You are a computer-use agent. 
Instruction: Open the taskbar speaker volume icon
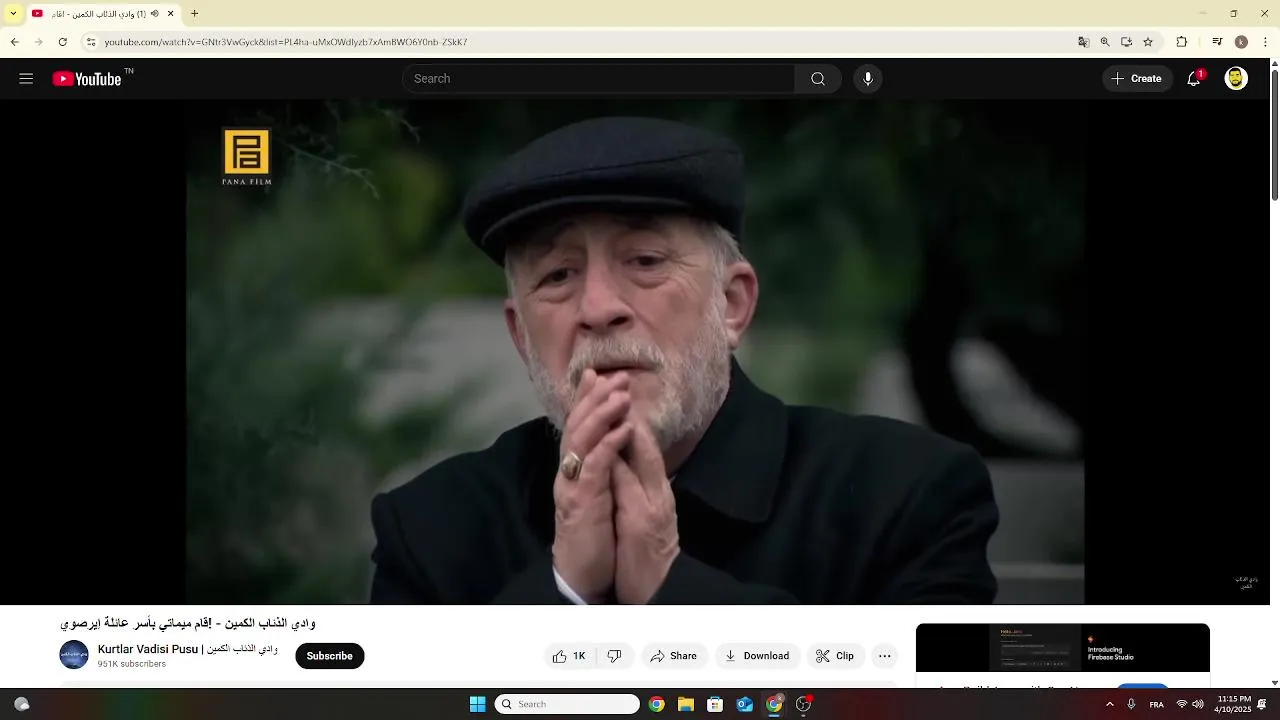click(1198, 704)
